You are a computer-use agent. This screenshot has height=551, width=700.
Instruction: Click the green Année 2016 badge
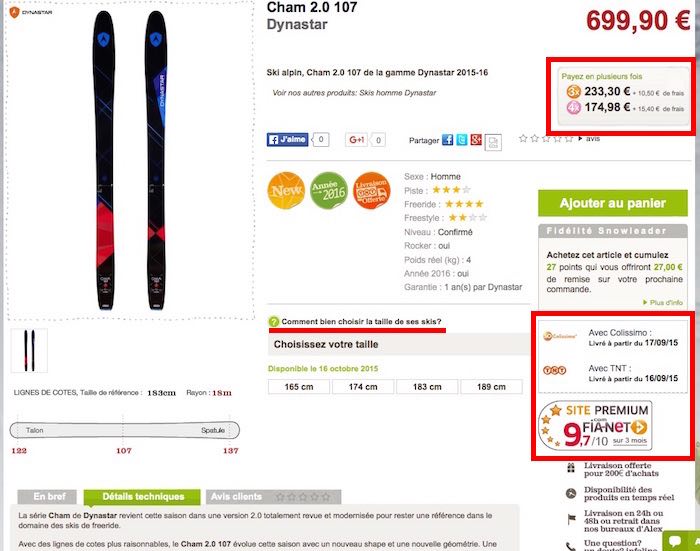coord(329,191)
